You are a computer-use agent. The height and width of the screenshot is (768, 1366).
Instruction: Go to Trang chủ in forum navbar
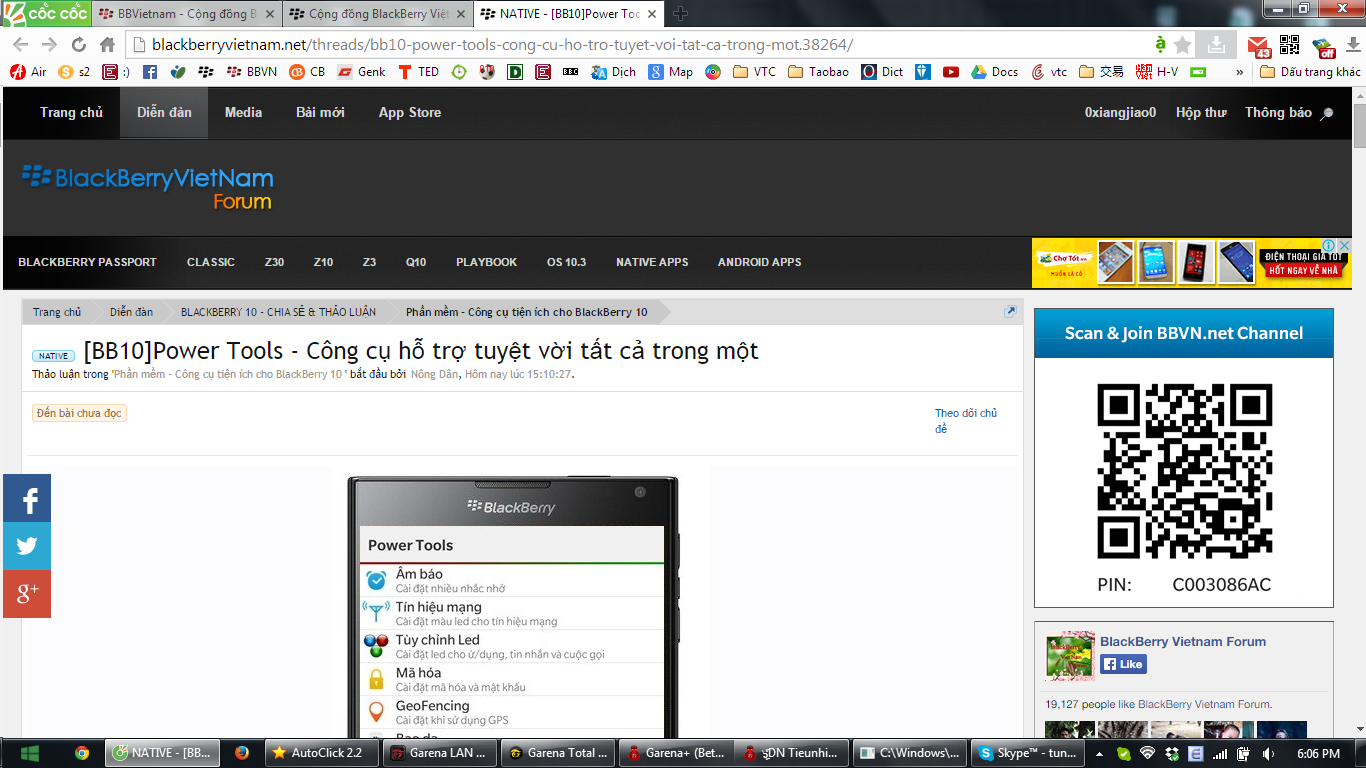[71, 113]
